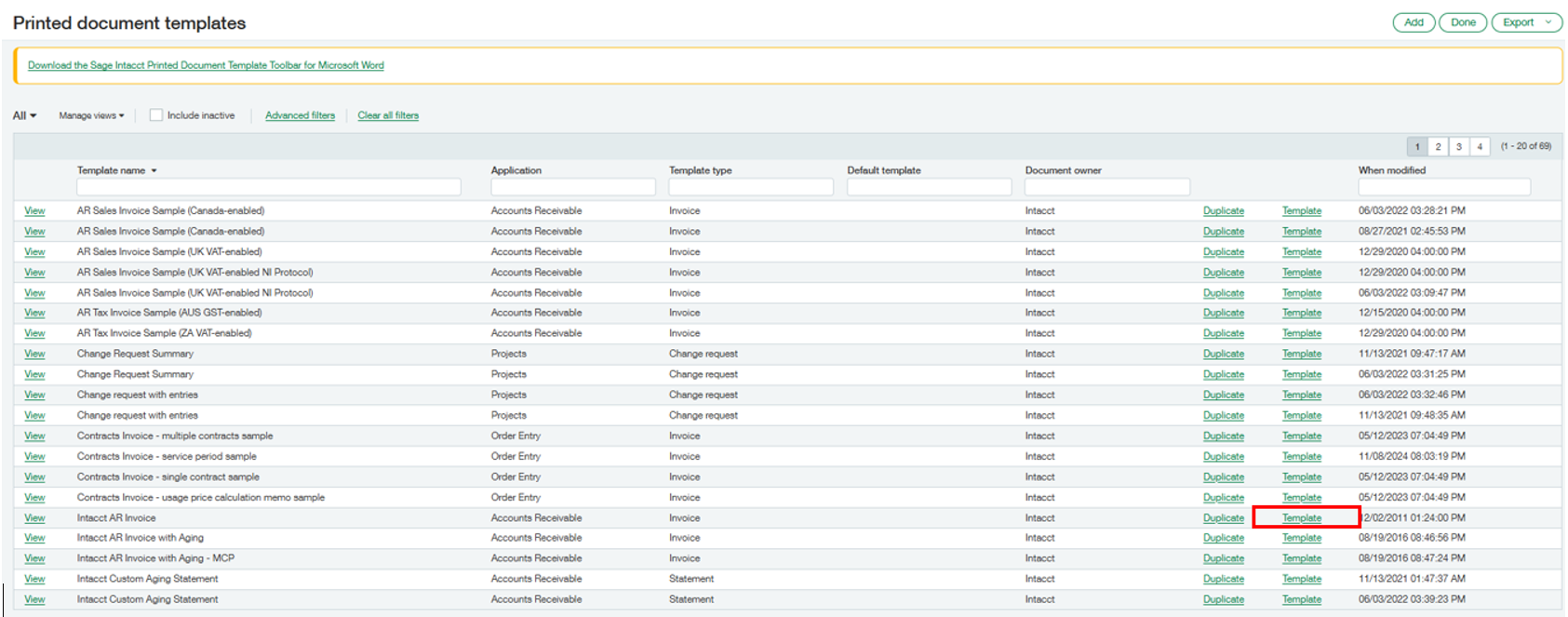Focus the When modified filter field
Screen dimensions: 1568x617
click(x=1444, y=187)
